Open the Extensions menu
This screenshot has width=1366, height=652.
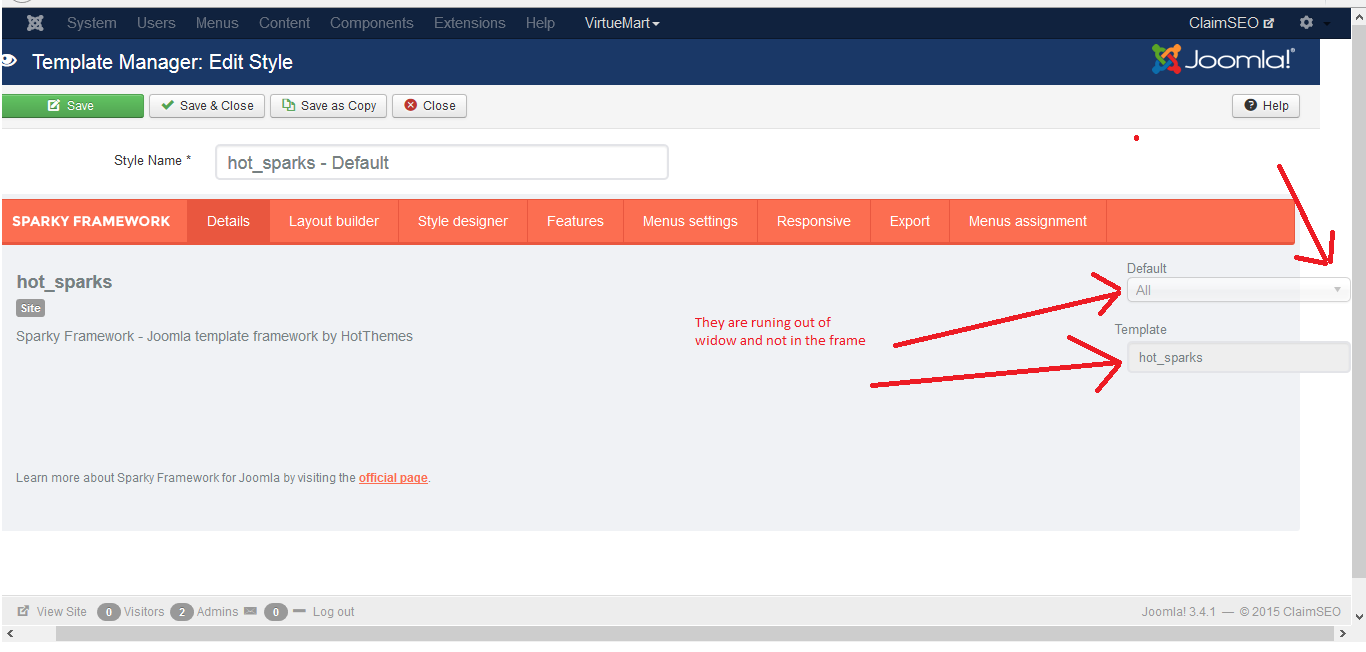pos(470,23)
